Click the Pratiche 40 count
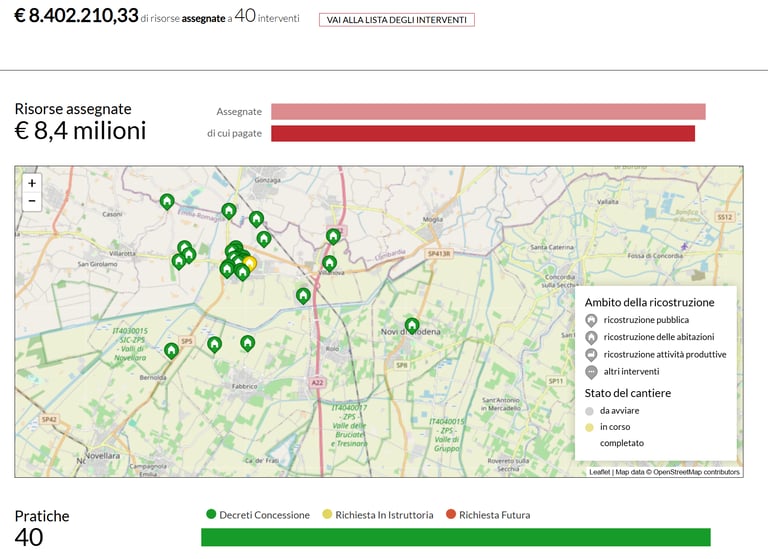The height and width of the screenshot is (559, 768). click(29, 537)
